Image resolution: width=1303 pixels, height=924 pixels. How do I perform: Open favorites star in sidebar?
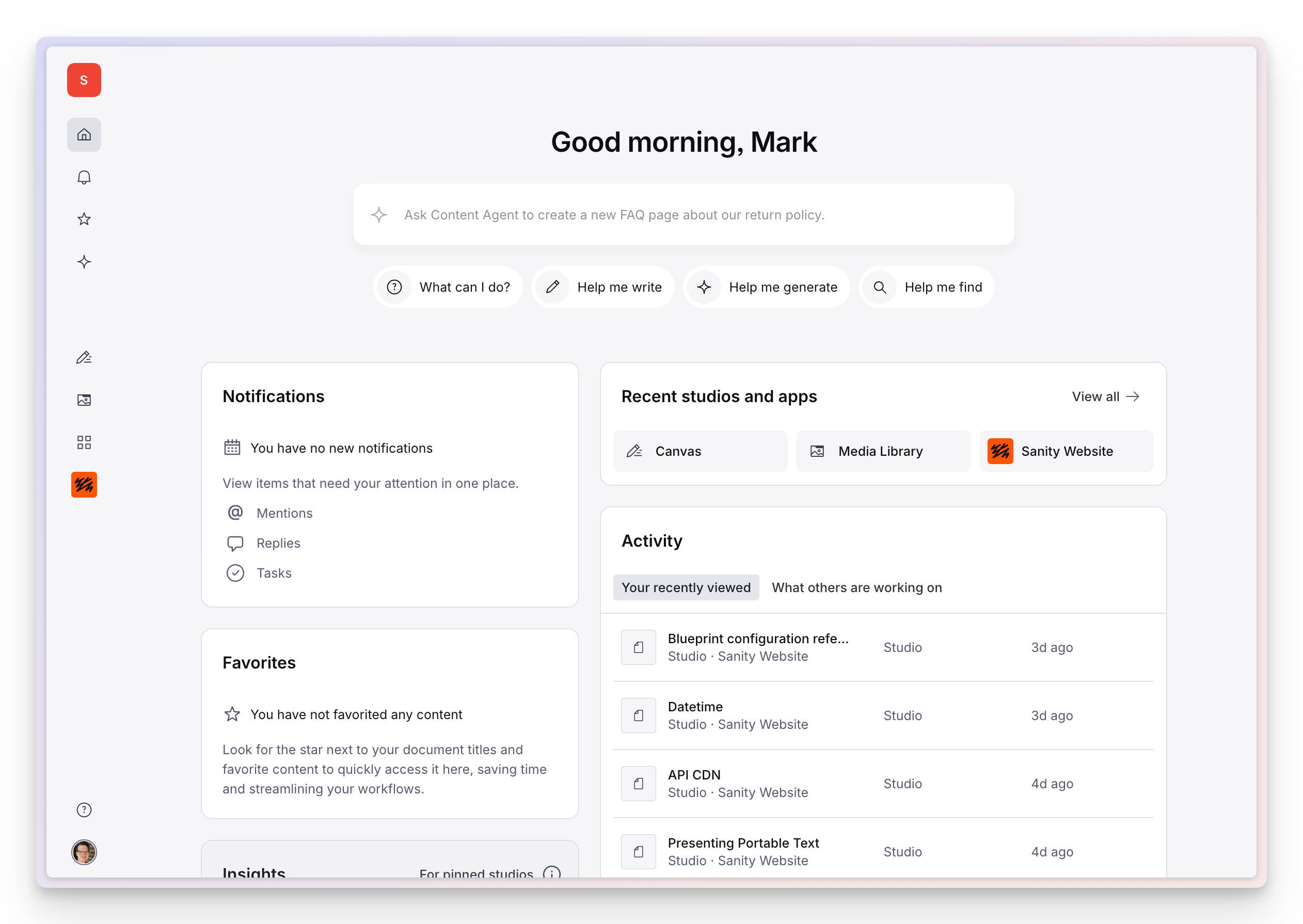tap(84, 219)
